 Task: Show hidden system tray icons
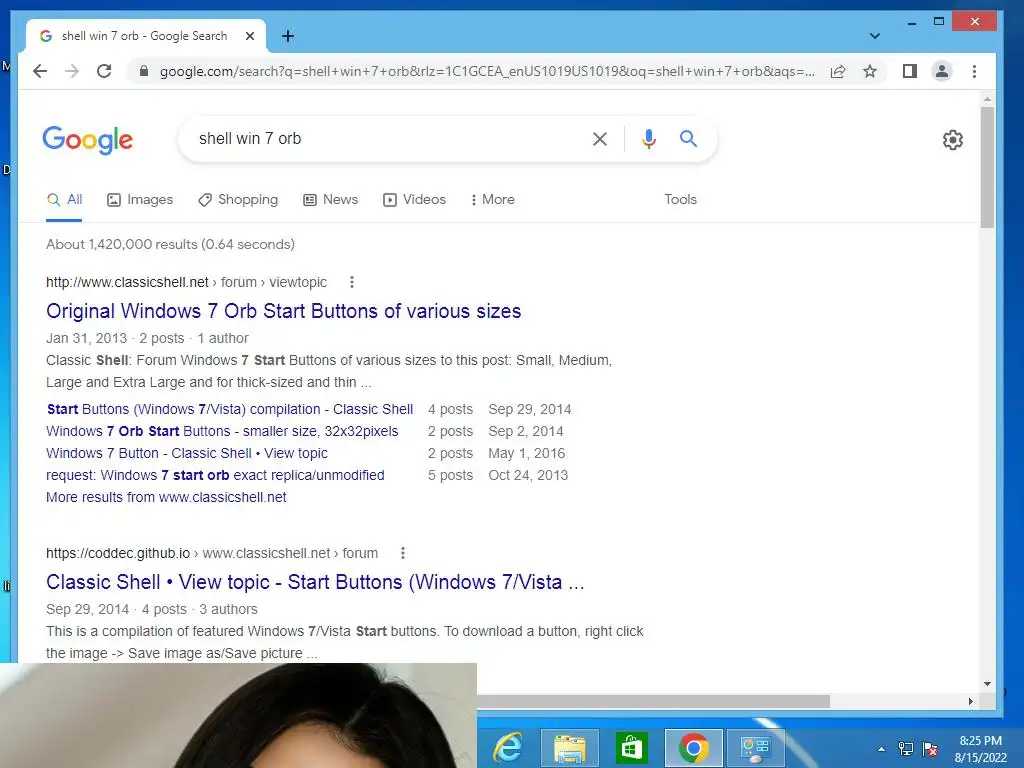[882, 749]
